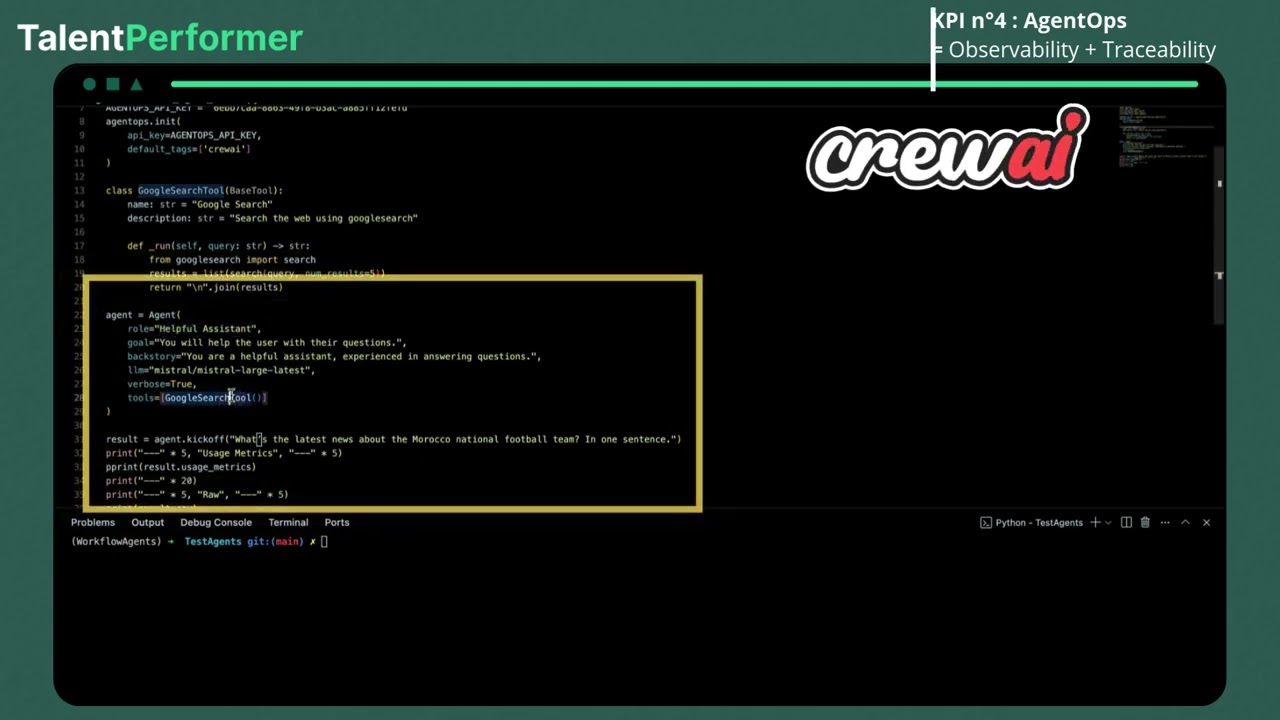Click 'name: str = "Google Search"' line

(199, 204)
